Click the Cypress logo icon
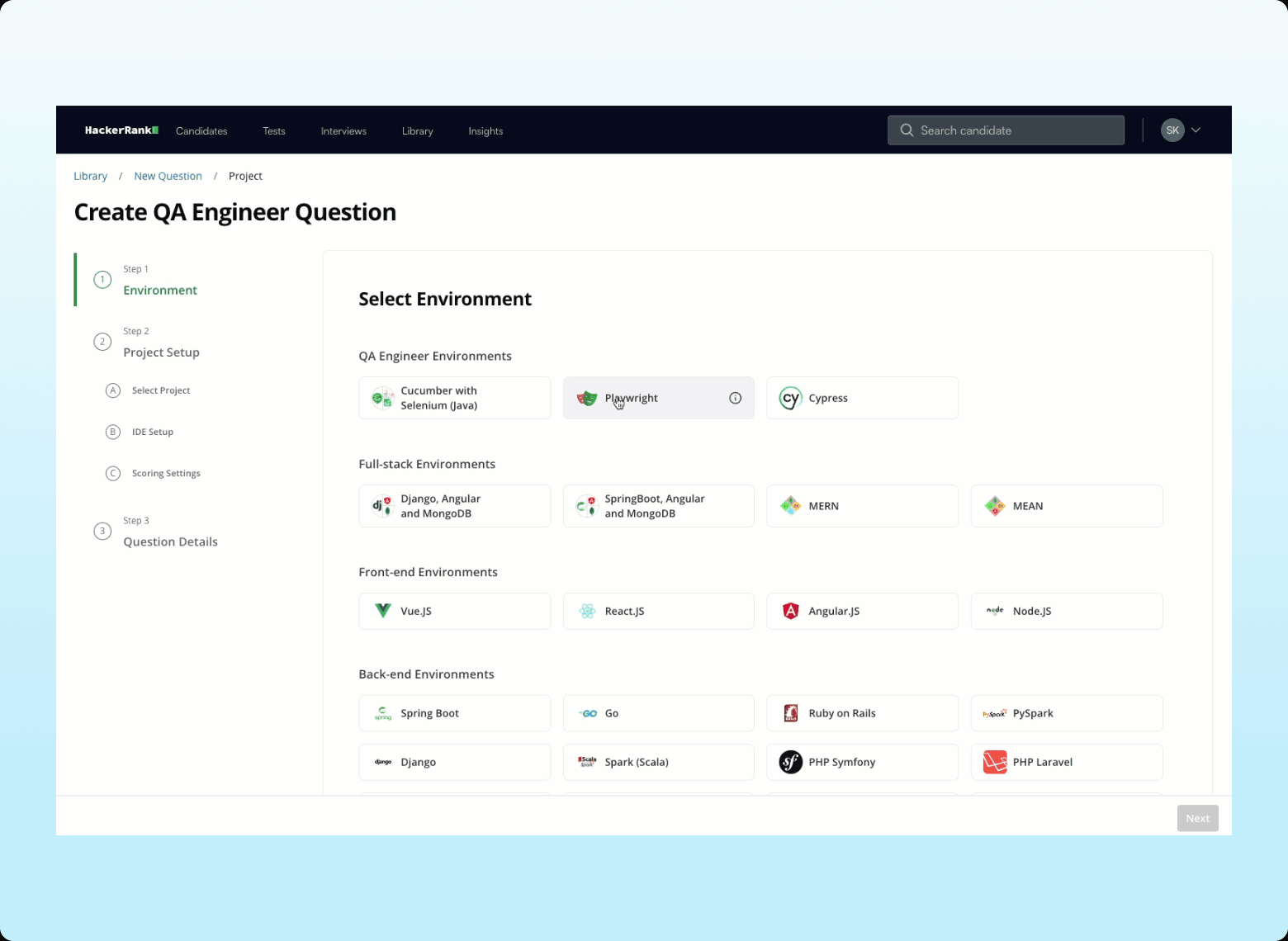 coord(791,398)
